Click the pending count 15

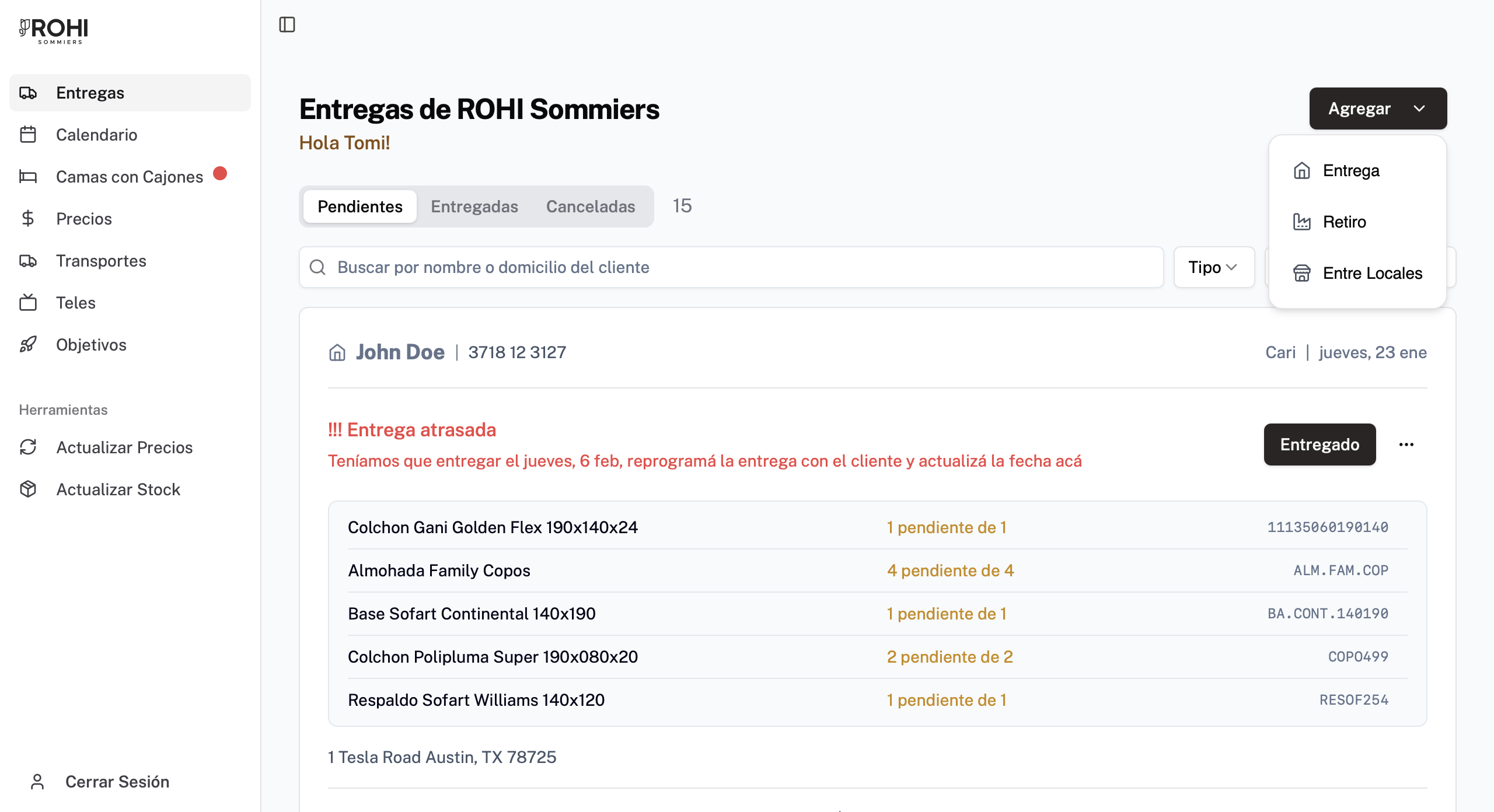(682, 206)
